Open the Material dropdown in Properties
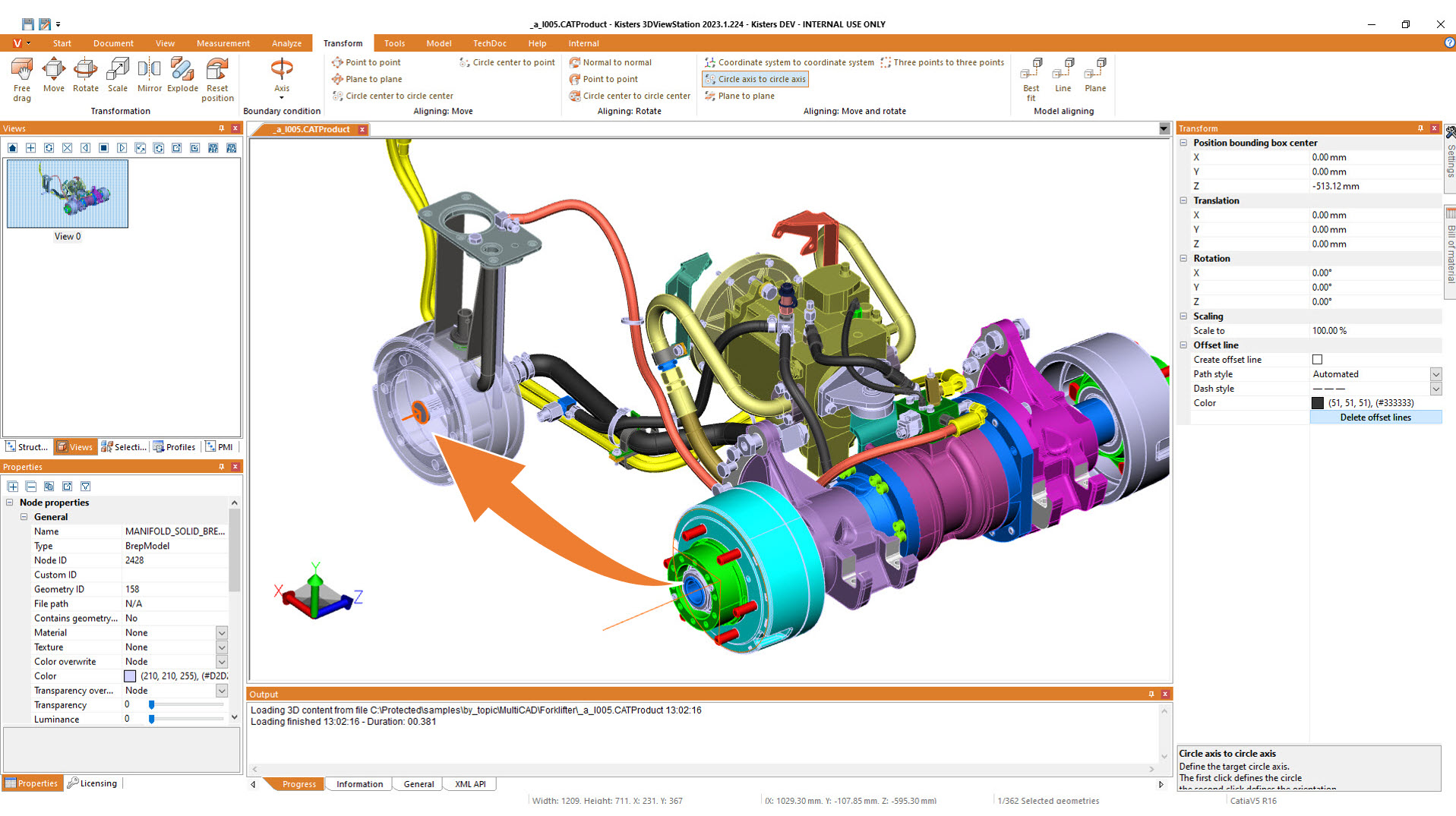1456x816 pixels. [x=222, y=633]
